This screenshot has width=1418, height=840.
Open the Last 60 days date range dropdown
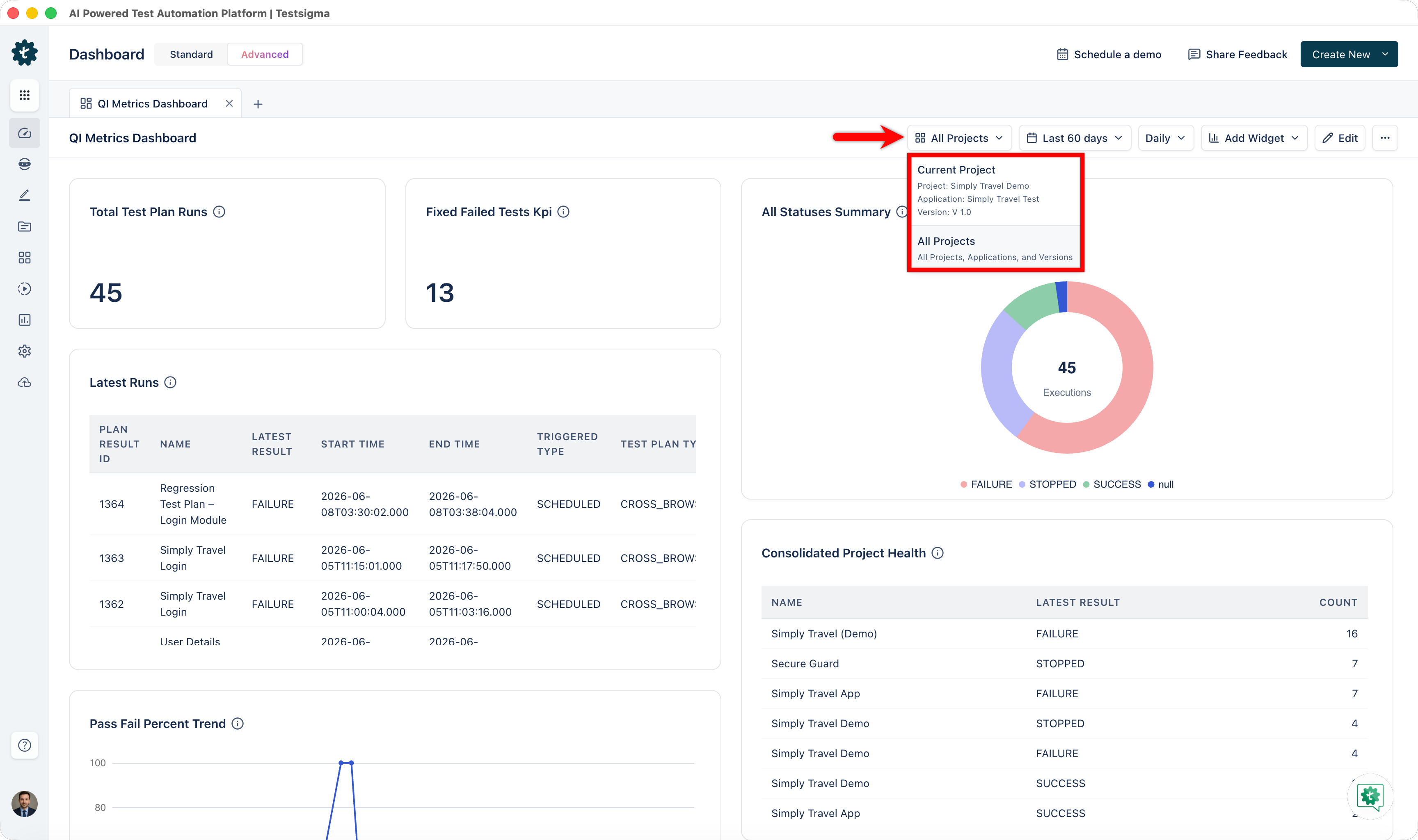click(1075, 138)
